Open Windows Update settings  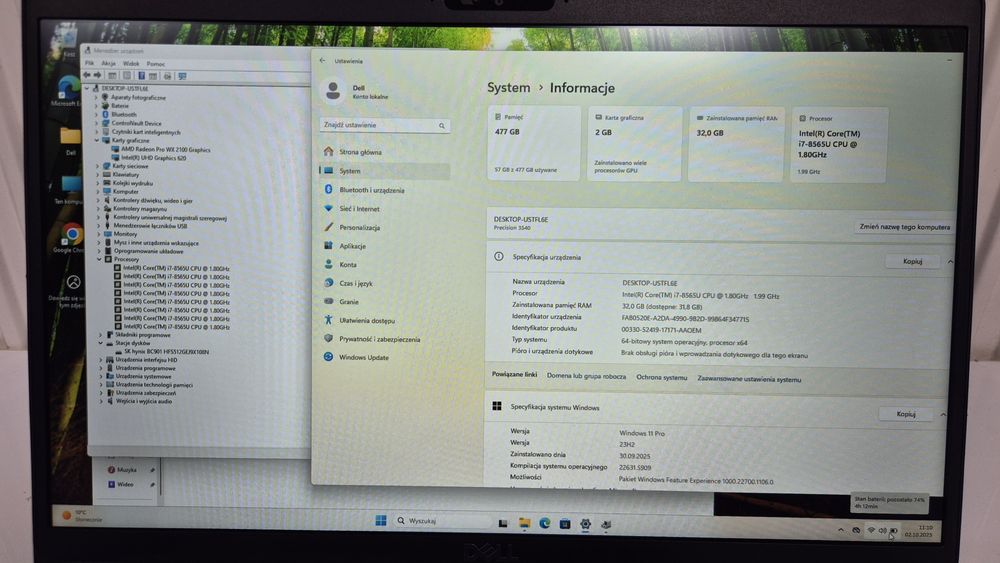pos(364,358)
